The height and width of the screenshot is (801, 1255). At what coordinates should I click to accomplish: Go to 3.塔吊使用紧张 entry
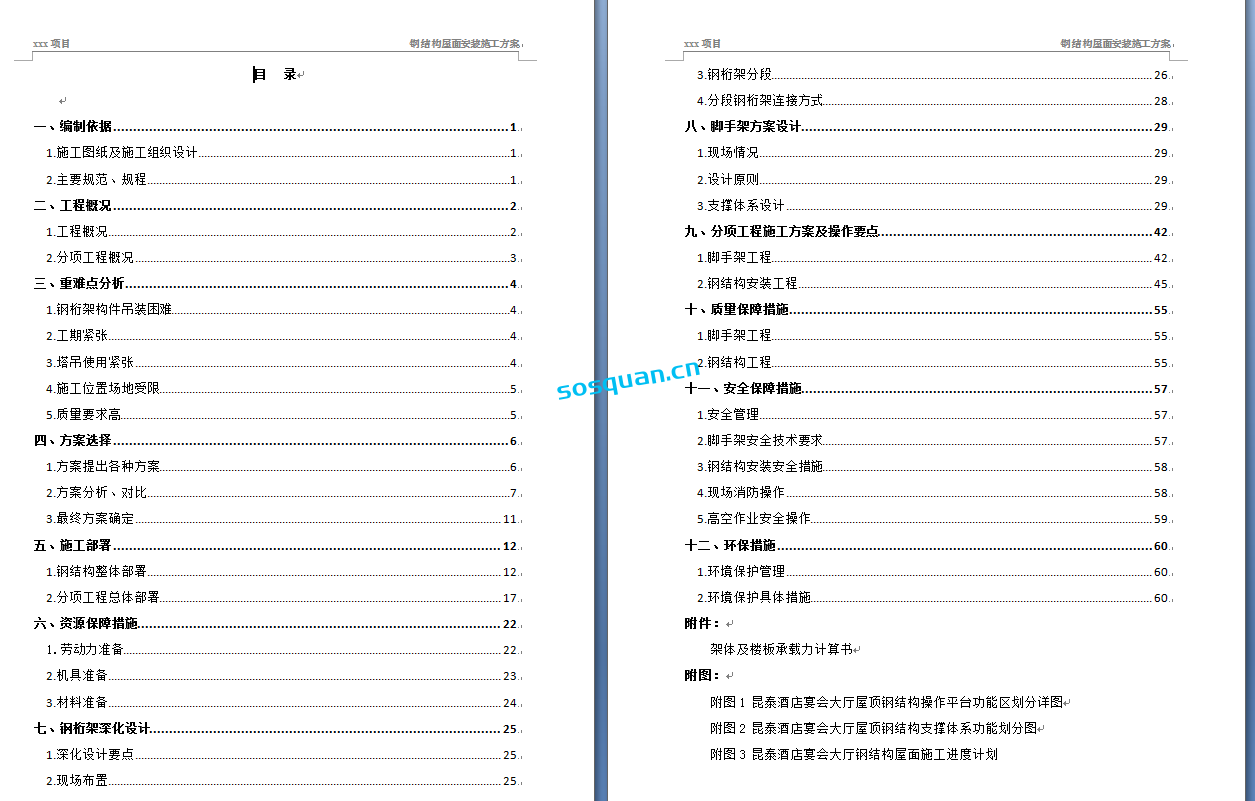(90, 363)
